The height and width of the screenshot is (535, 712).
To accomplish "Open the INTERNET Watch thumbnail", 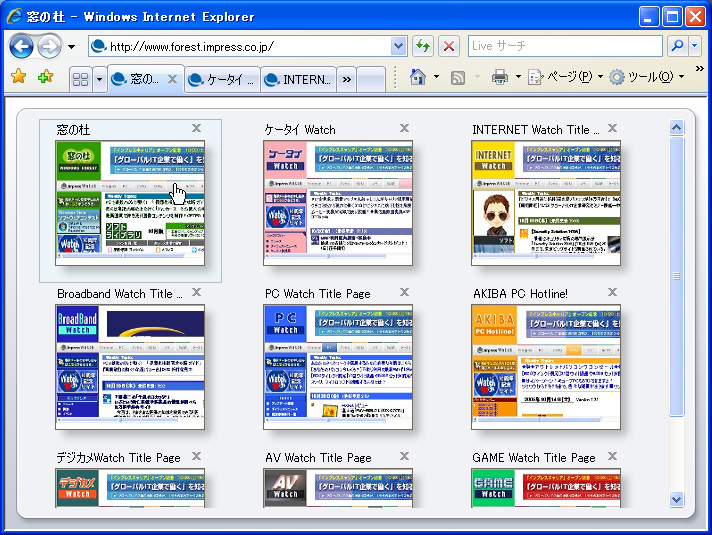I will pyautogui.click(x=546, y=203).
